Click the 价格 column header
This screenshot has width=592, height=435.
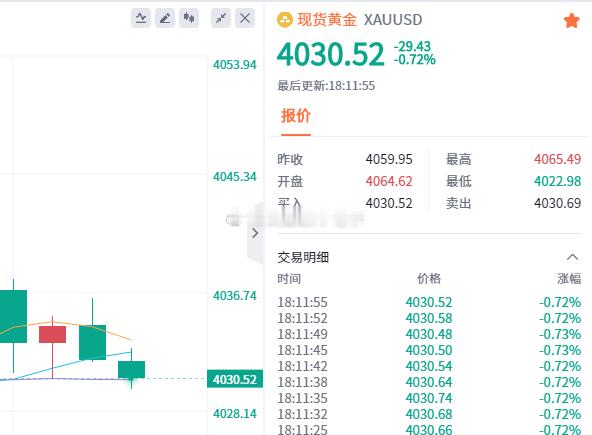(x=429, y=279)
